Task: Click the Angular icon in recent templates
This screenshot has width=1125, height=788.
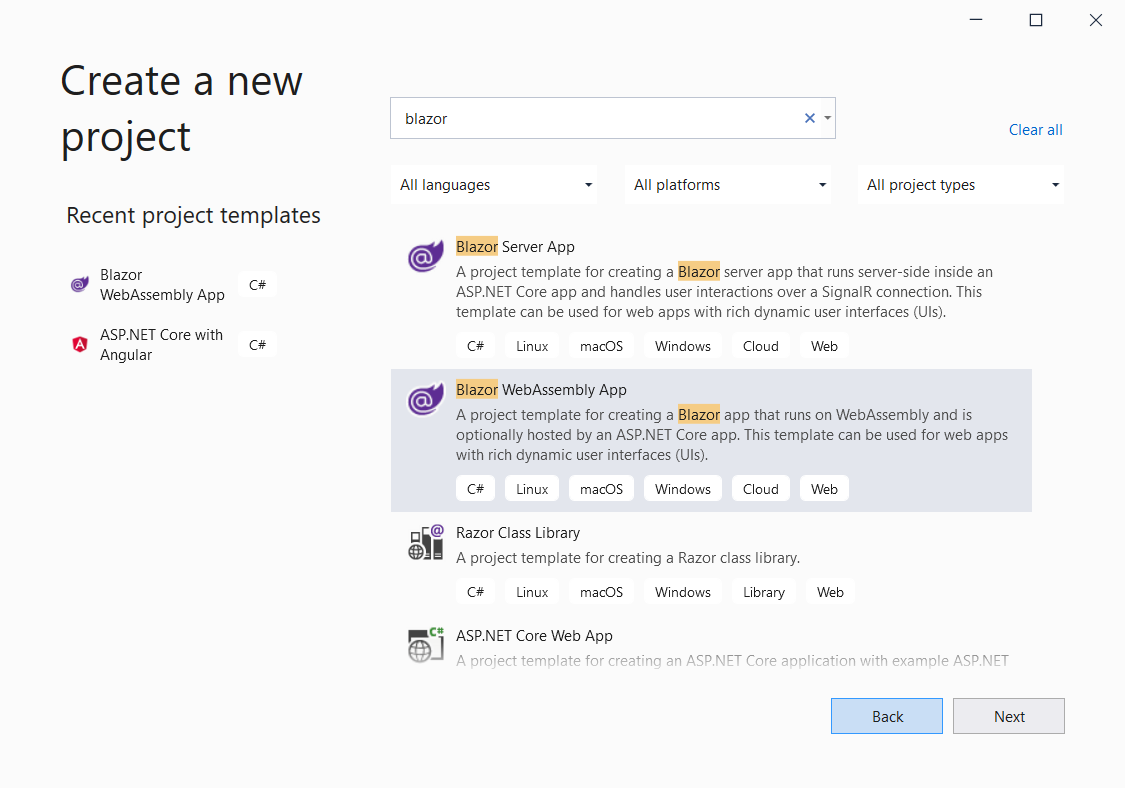Action: point(79,344)
